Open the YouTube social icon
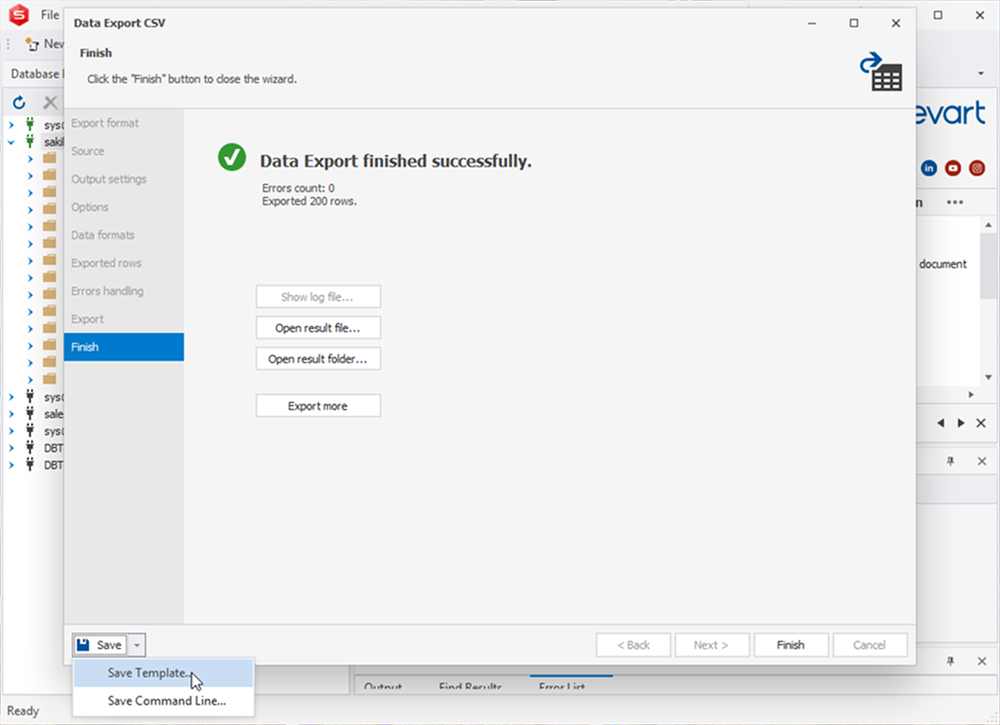This screenshot has height=725, width=1000. [x=953, y=168]
